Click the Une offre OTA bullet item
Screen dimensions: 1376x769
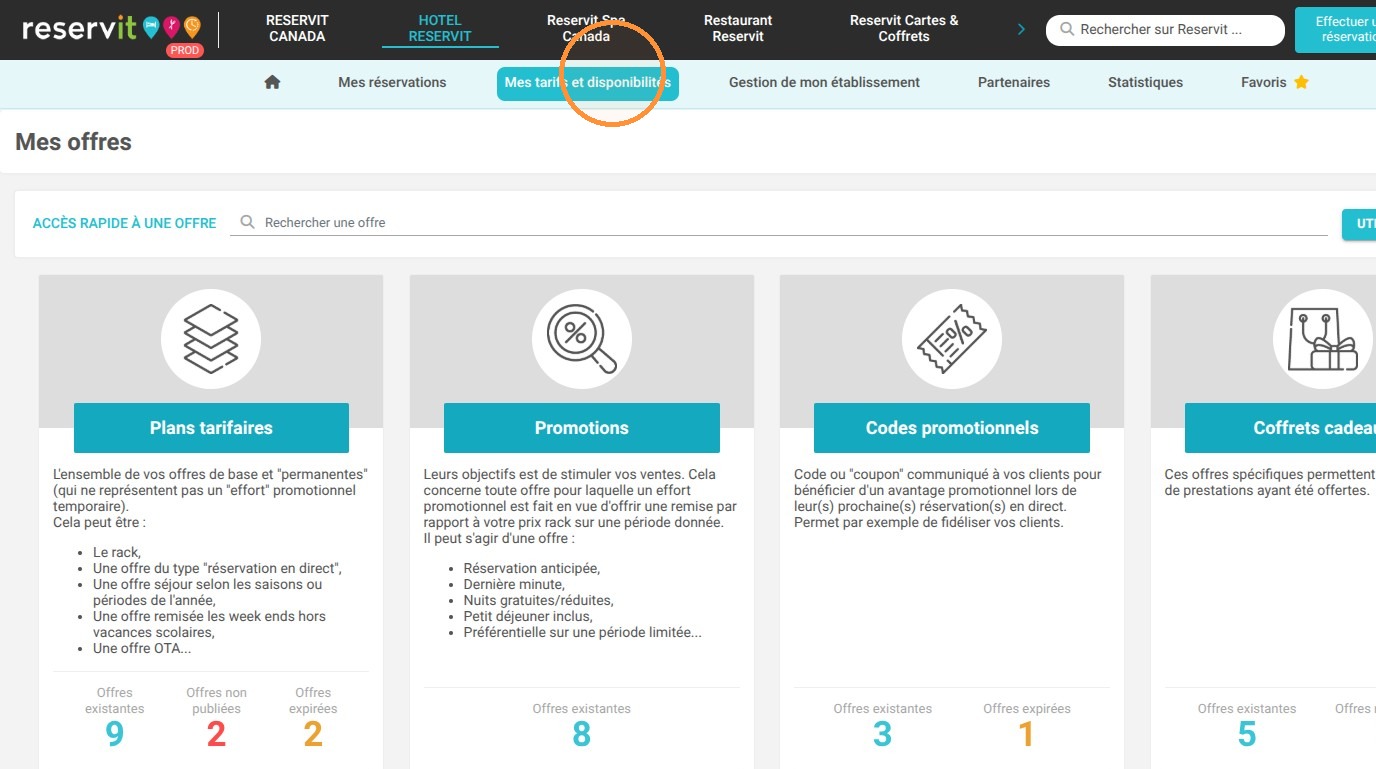[142, 648]
